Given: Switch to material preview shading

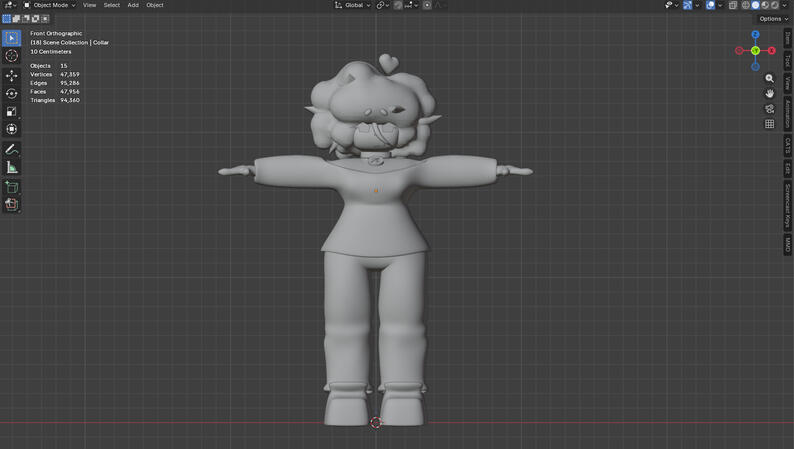Looking at the screenshot, I should point(765,5).
